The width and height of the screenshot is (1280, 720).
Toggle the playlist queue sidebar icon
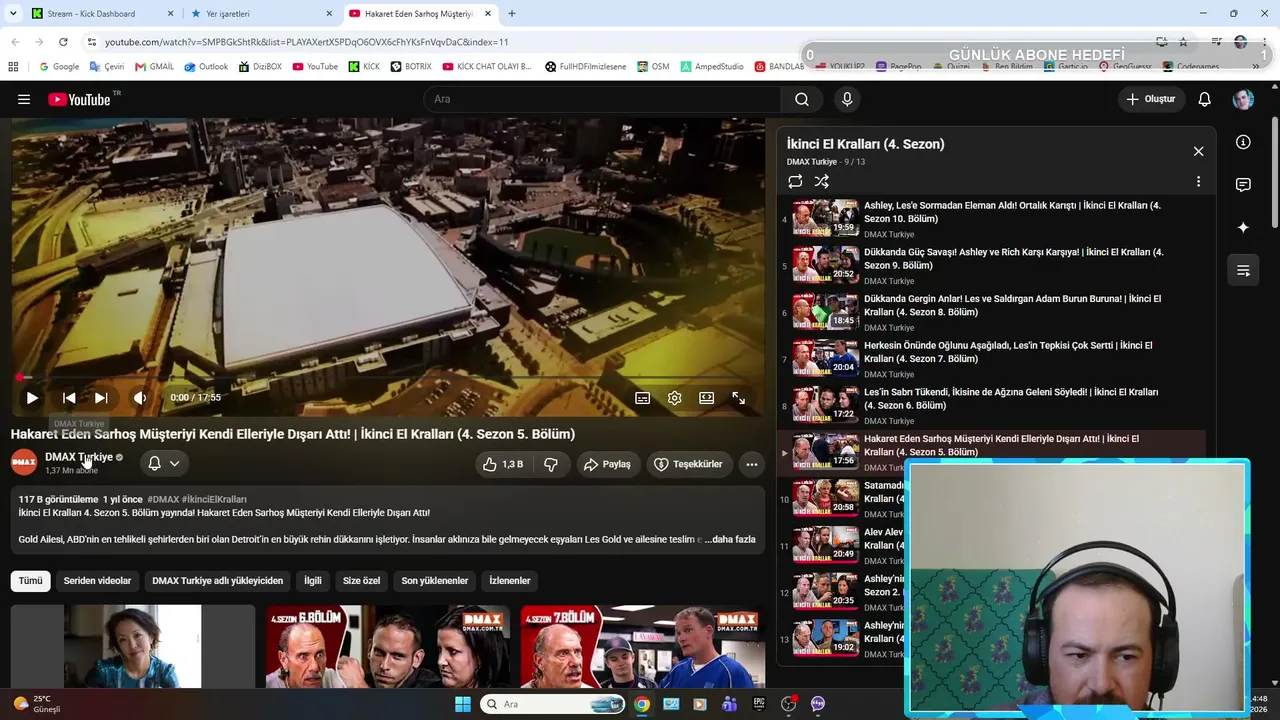(x=1243, y=270)
